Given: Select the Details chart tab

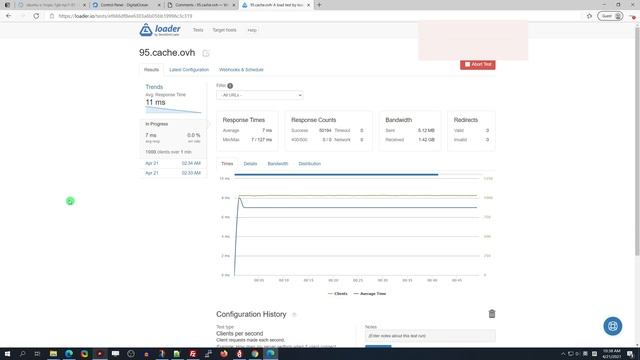Looking at the screenshot, I should click(x=250, y=164).
